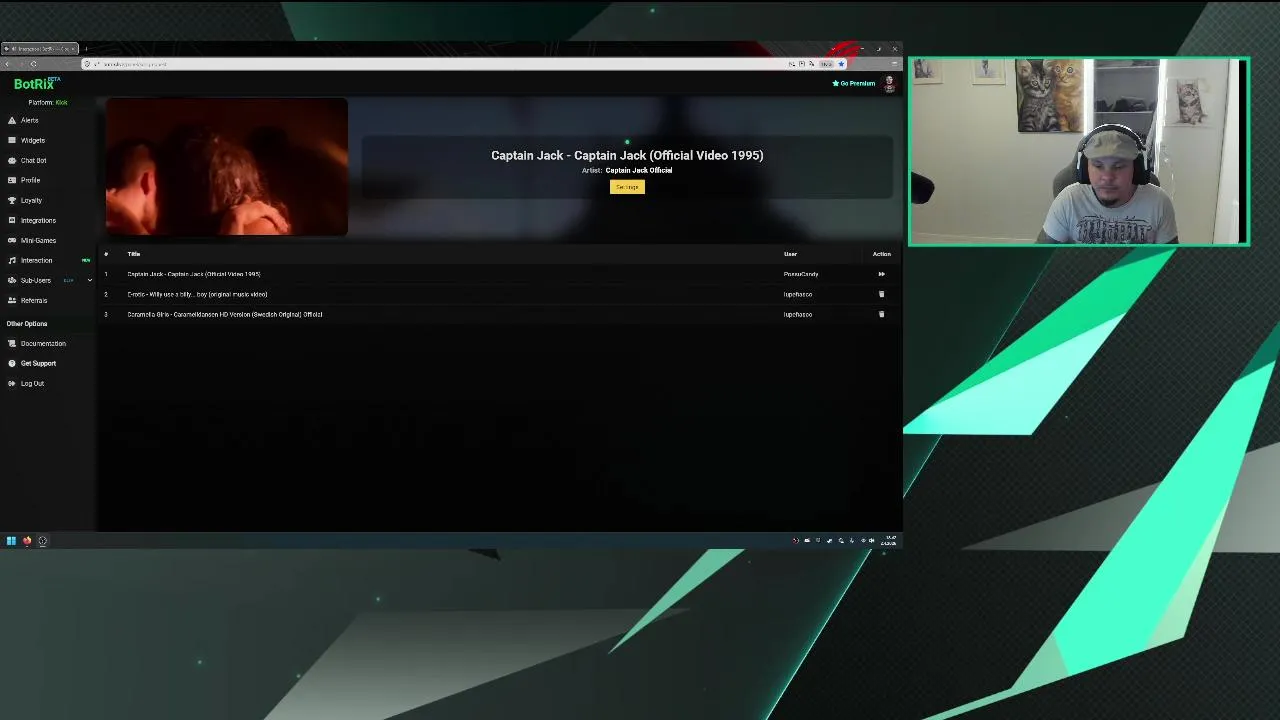Screen dimensions: 1280x720
Task: Open Documentation under Other Options
Action: coord(43,343)
